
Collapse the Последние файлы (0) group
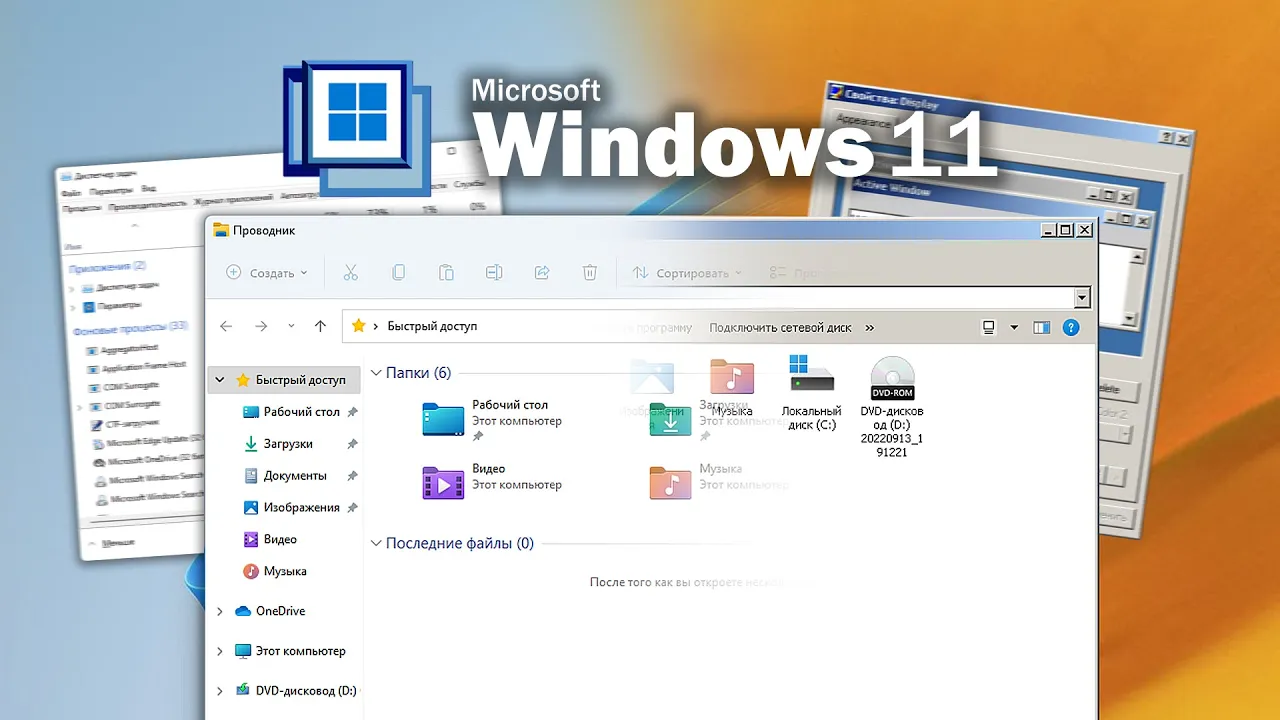[x=376, y=544]
